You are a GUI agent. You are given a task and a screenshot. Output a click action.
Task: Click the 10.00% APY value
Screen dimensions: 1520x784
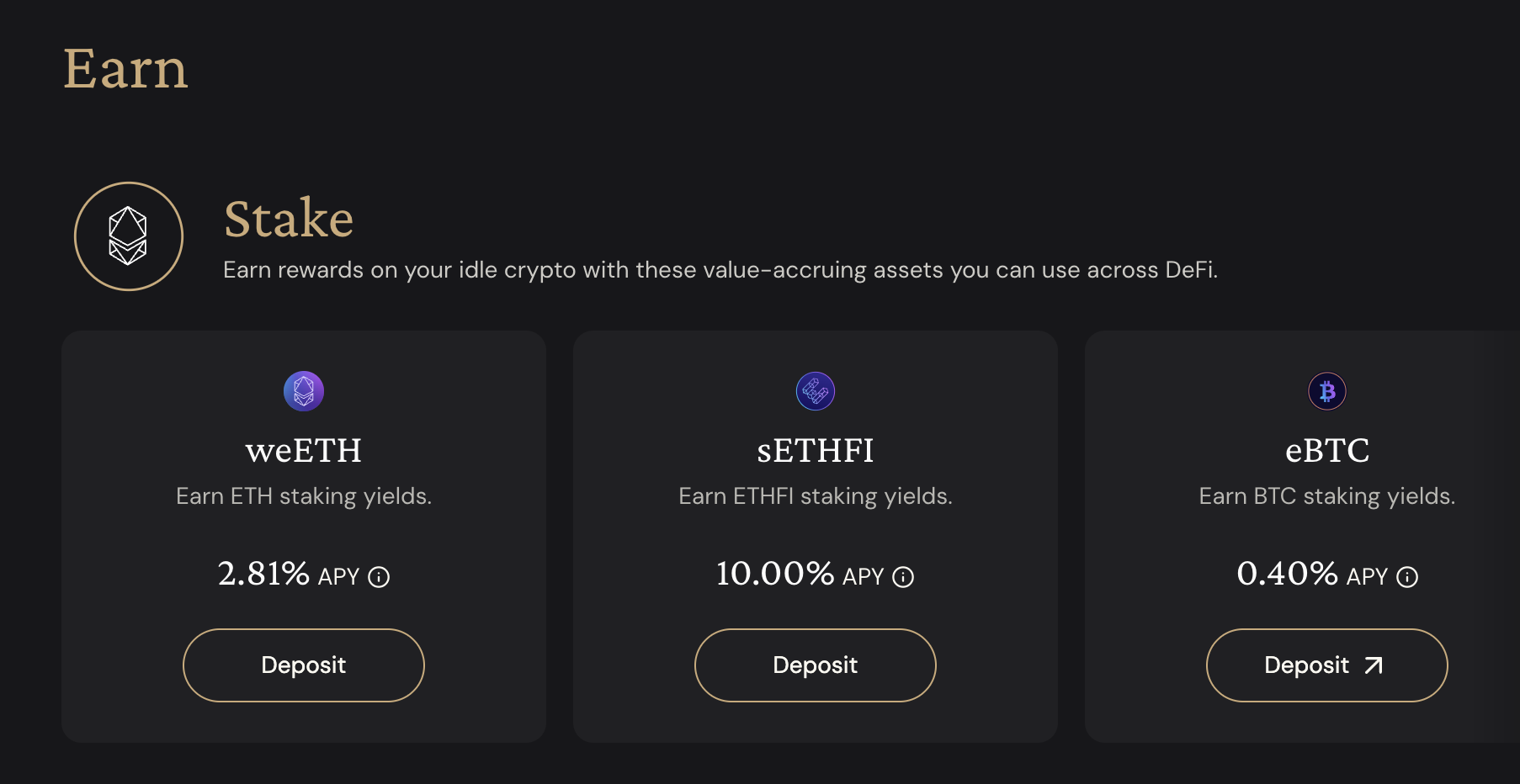pyautogui.click(x=774, y=574)
